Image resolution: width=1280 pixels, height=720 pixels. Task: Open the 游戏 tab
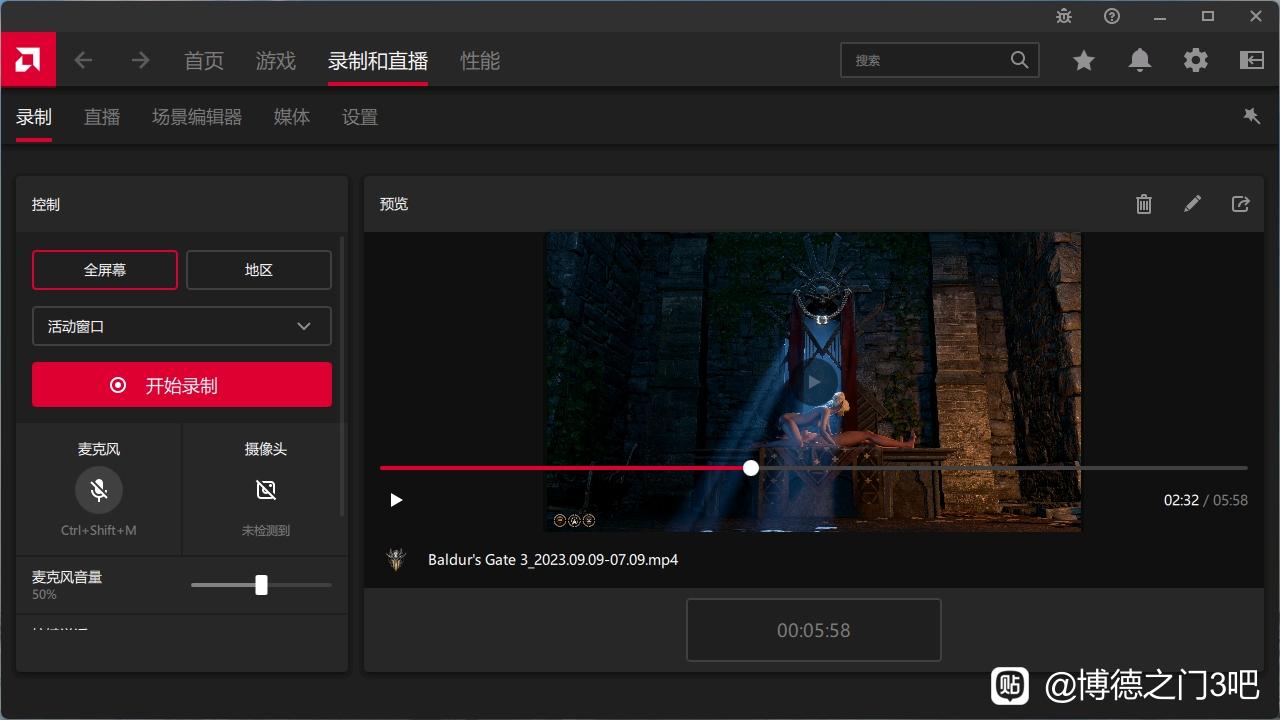[276, 61]
